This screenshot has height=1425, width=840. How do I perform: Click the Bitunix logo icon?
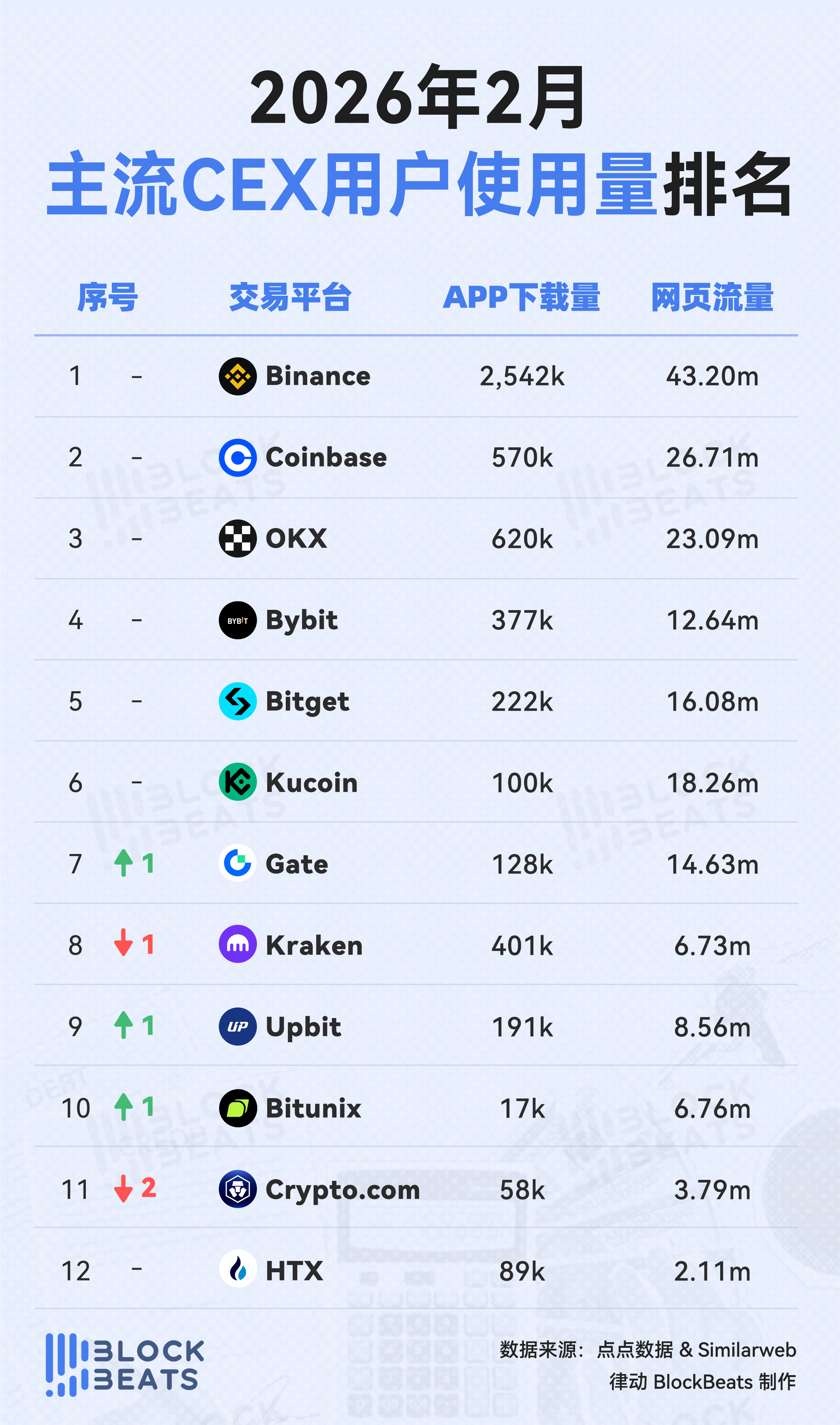point(238,1107)
